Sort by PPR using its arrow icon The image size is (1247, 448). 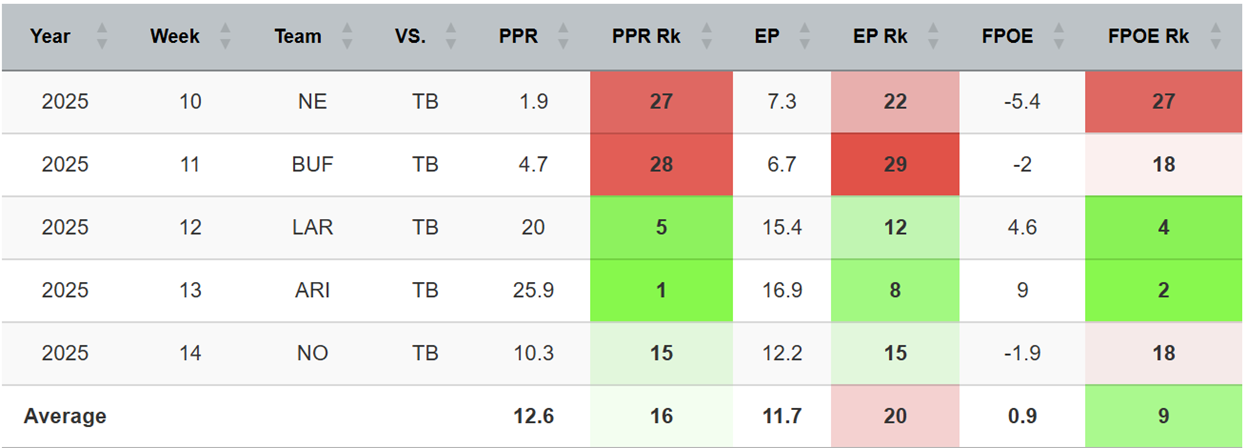tap(563, 37)
